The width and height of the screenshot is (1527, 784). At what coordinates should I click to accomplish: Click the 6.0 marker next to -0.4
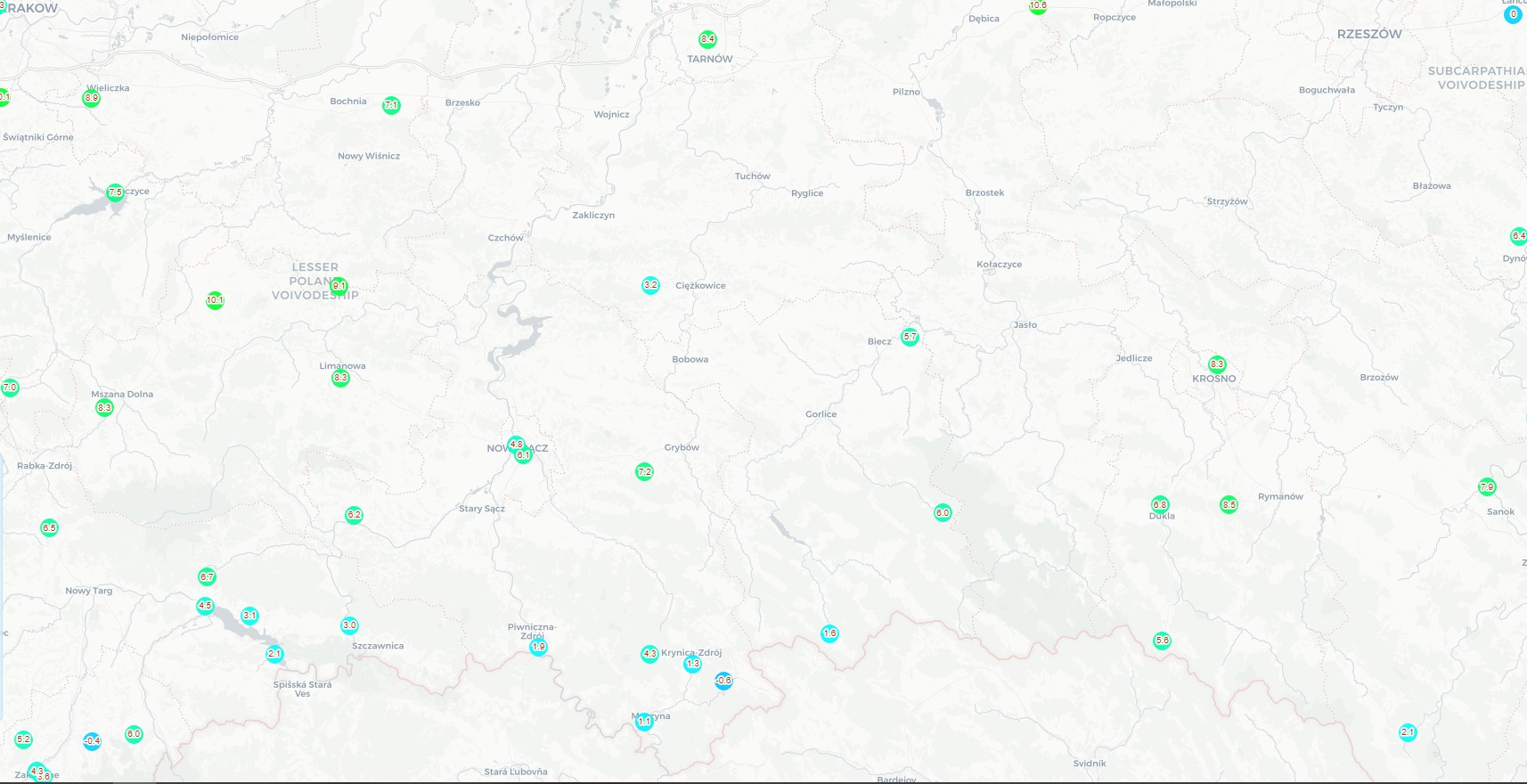point(134,734)
